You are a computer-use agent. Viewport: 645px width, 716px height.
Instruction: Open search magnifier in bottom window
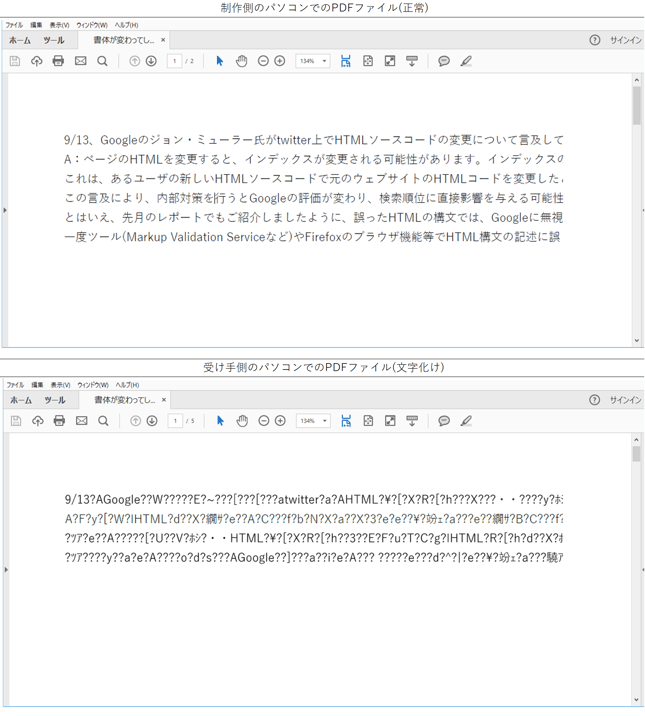(x=103, y=421)
